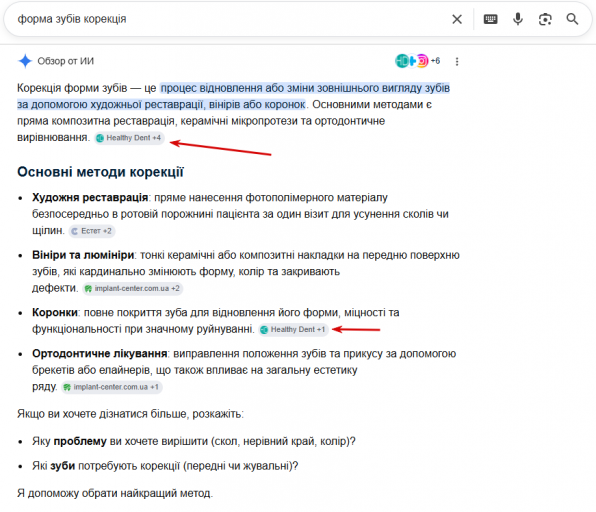Clear the search query with the X icon

pyautogui.click(x=457, y=19)
